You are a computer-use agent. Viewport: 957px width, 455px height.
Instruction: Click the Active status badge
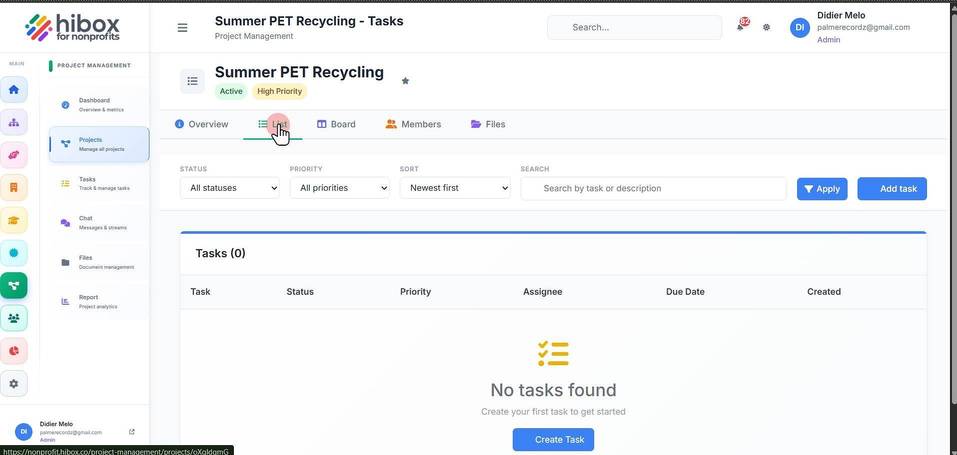tap(231, 92)
